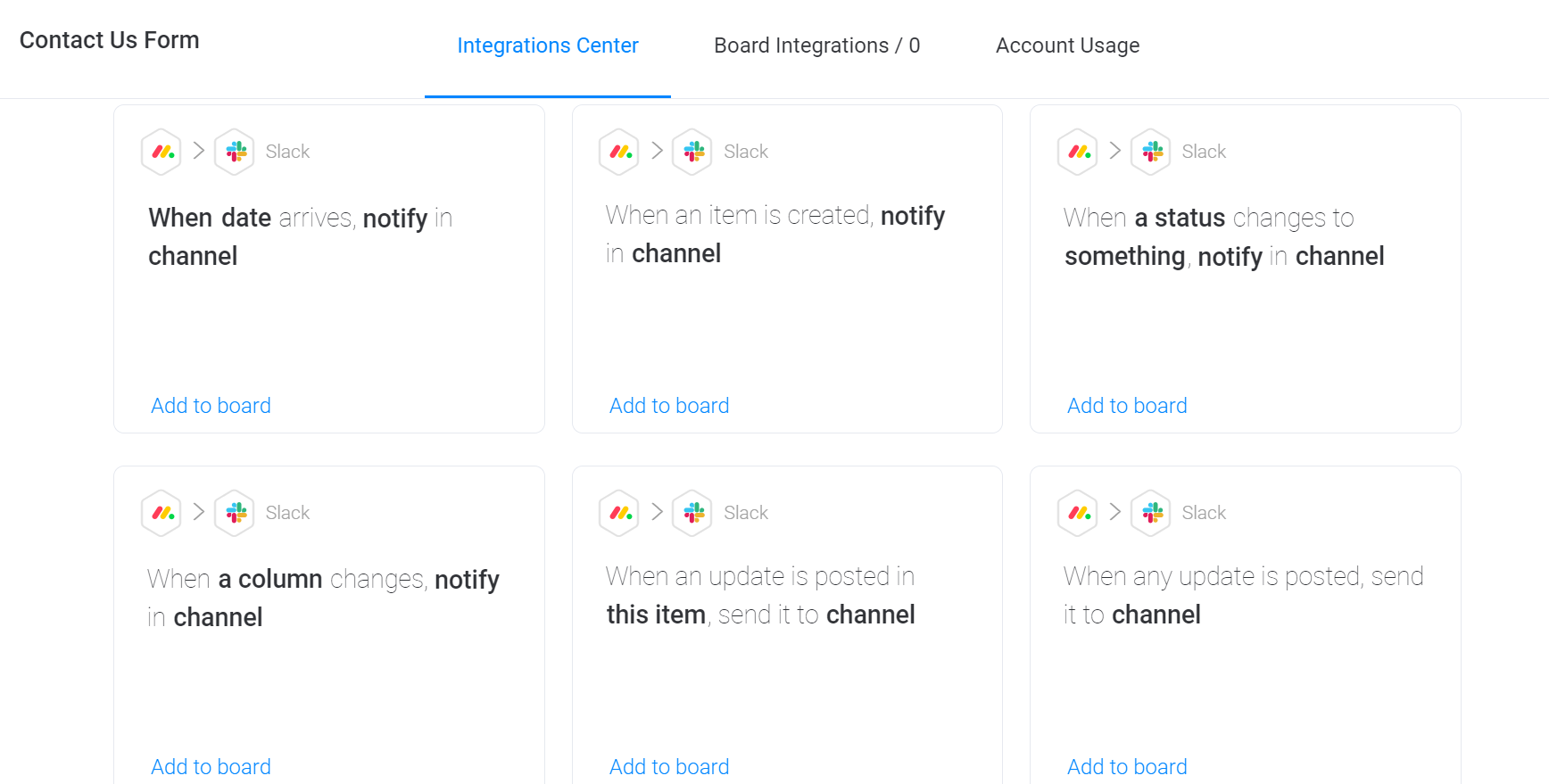This screenshot has height=784, width=1549.
Task: Switch to Board Integrations / 0 tab
Action: pos(816,45)
